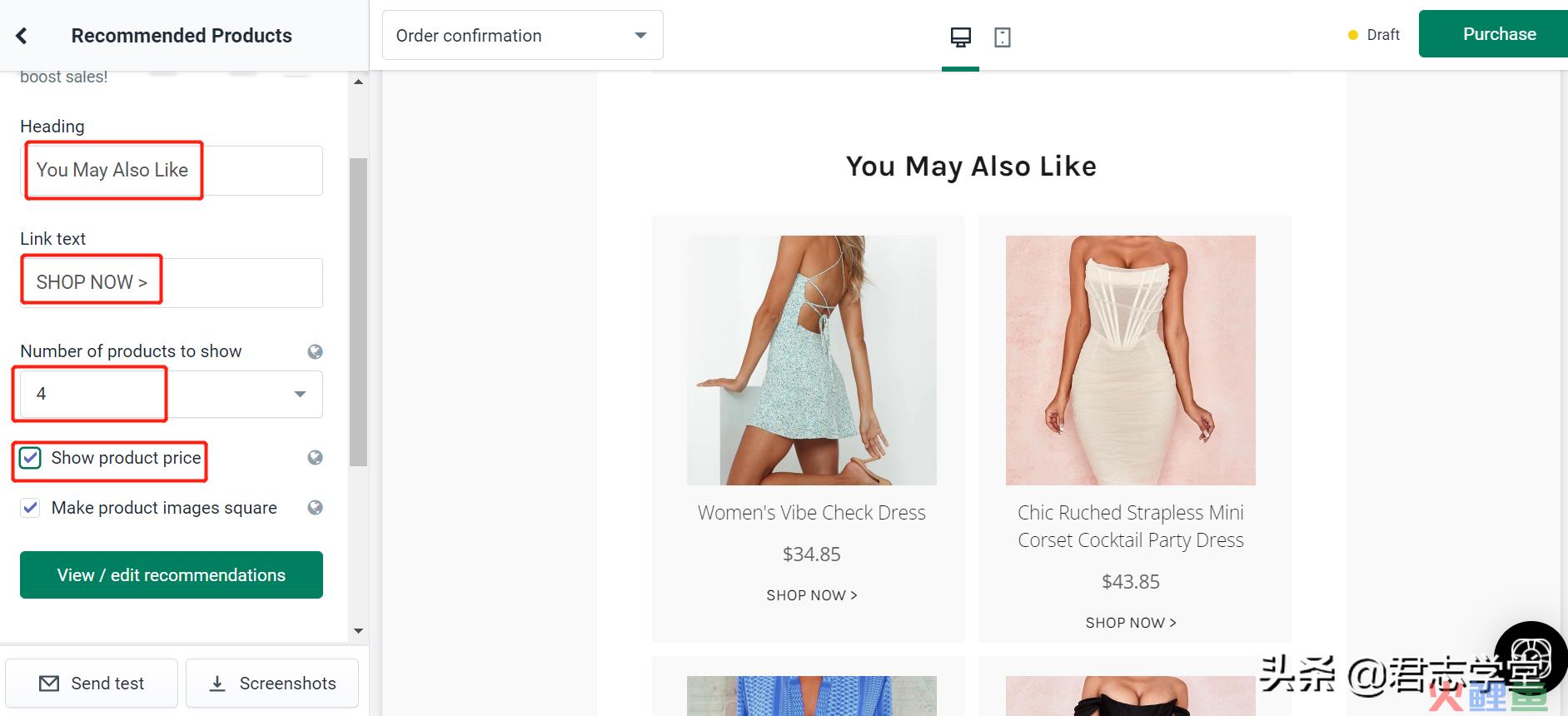Click the sidebar scrollbar thumb
1568x716 pixels.
click(358, 312)
